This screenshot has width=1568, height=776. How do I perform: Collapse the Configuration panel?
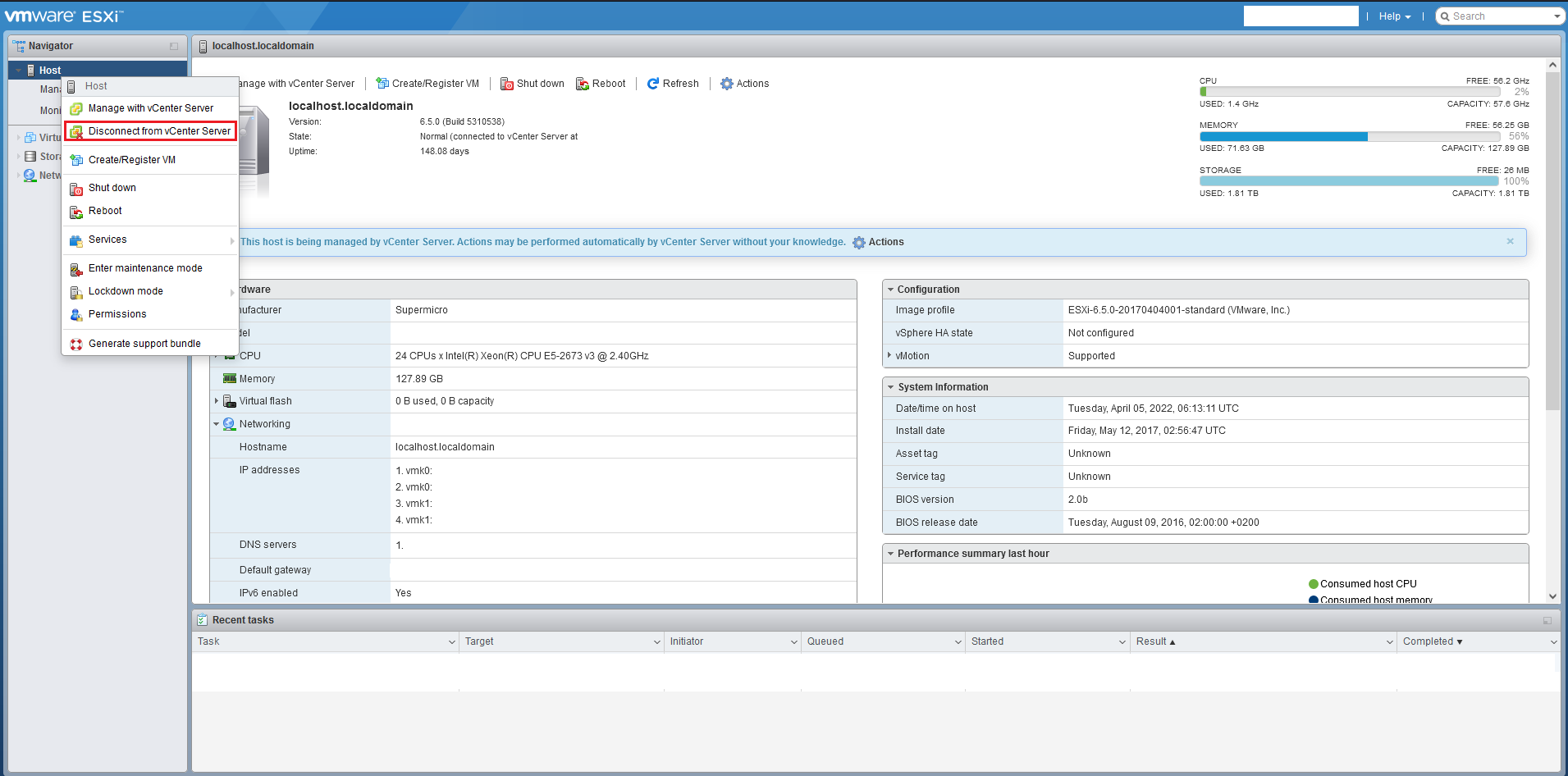point(890,290)
